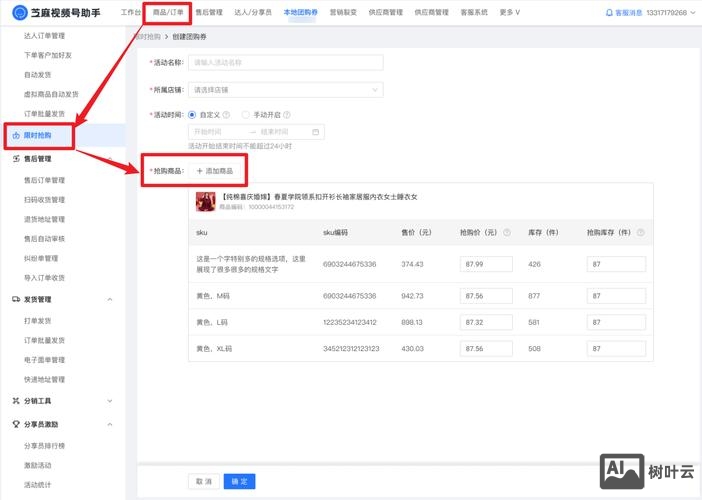Click the blue 确定 button

pos(240,481)
